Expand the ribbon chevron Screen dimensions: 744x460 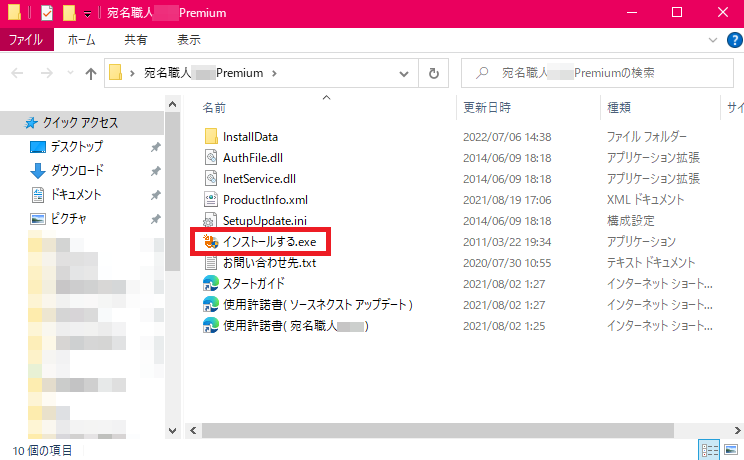tap(713, 40)
